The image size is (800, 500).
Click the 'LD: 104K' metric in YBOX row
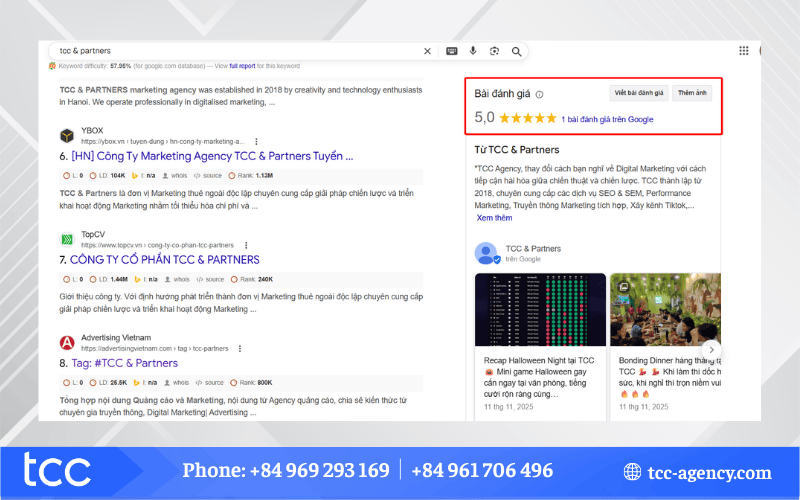click(108, 176)
